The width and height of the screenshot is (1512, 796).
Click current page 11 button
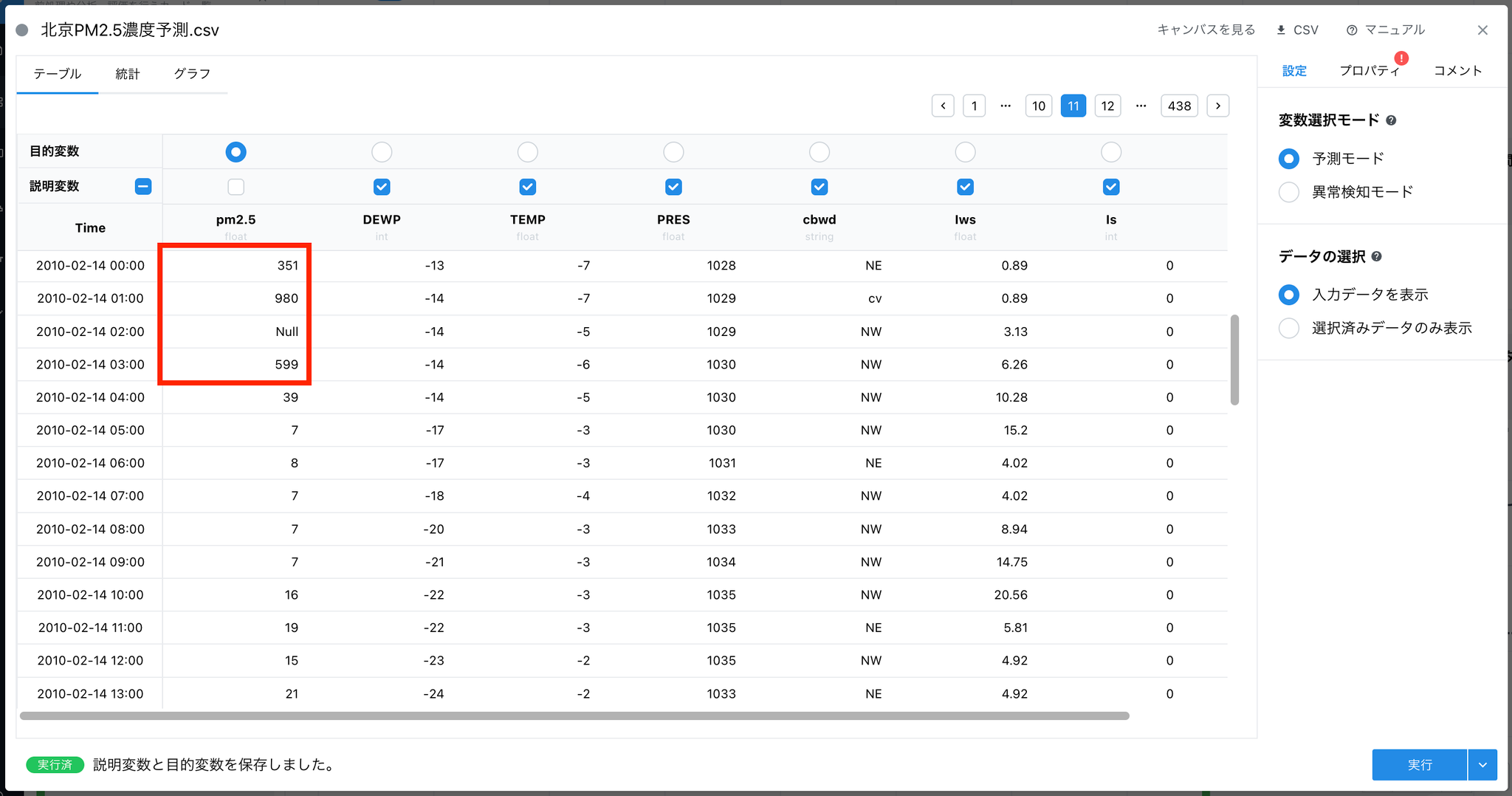coord(1073,106)
